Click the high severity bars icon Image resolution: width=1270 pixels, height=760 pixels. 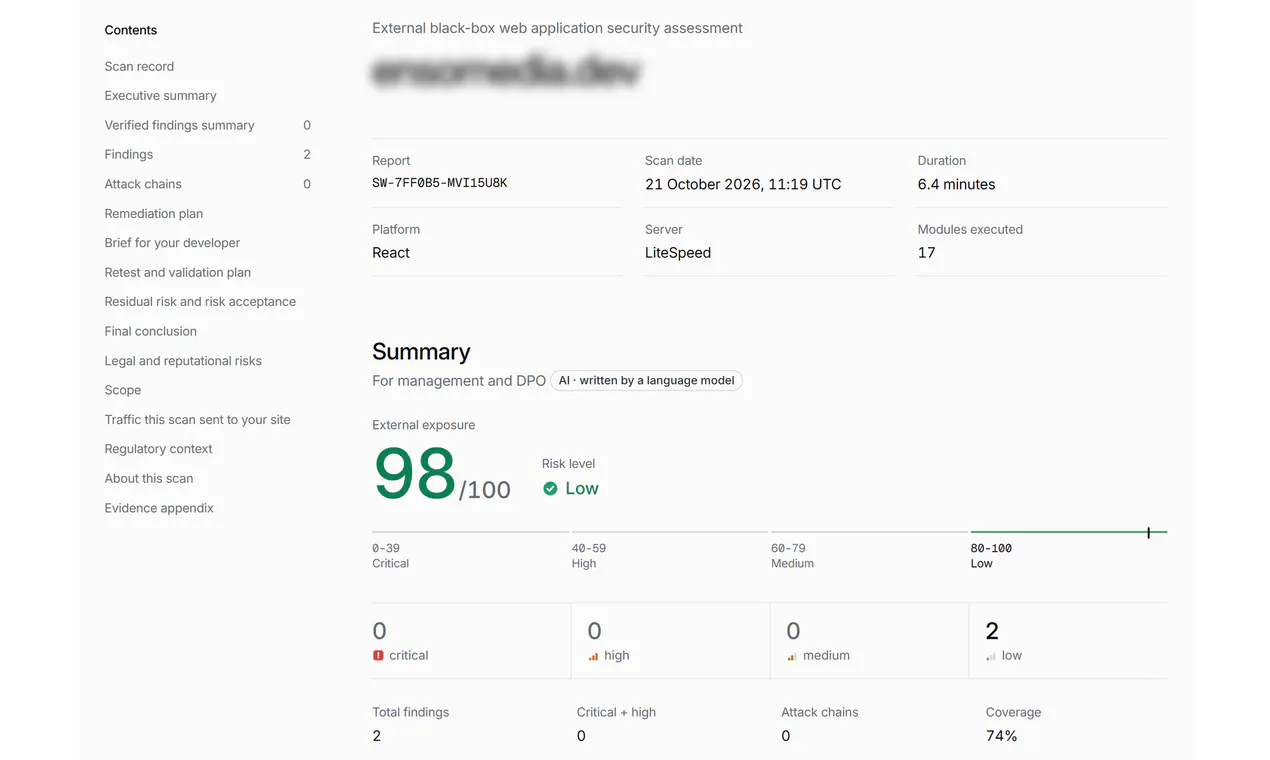[x=594, y=656]
